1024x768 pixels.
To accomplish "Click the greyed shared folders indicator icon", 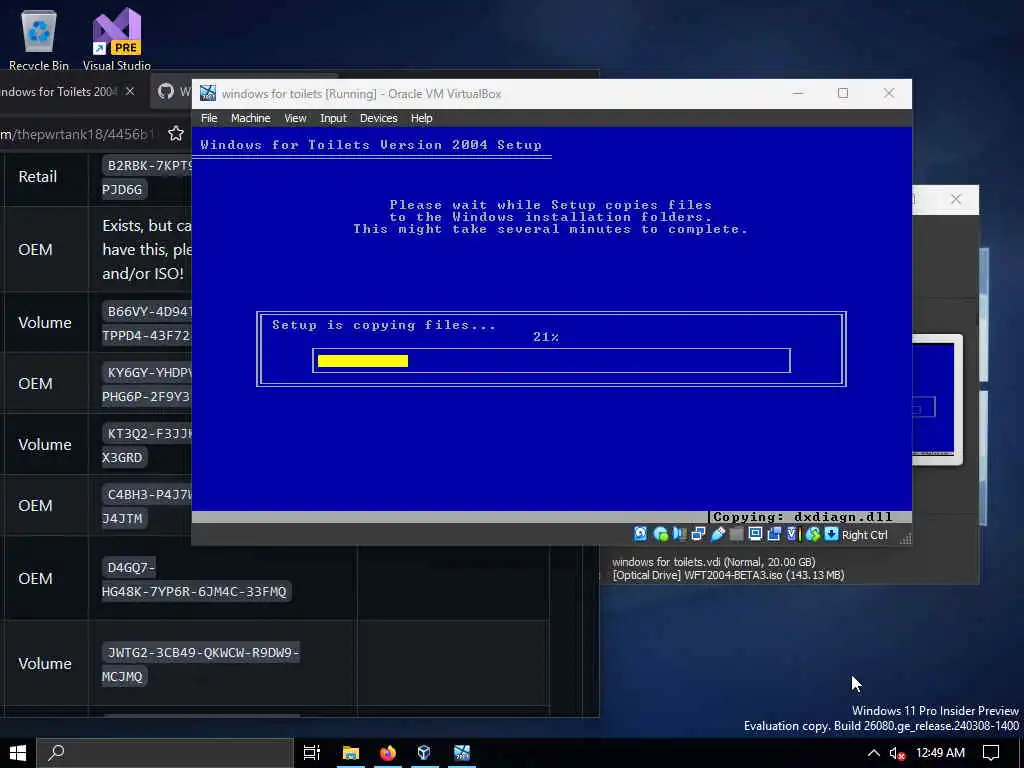I will pyautogui.click(x=736, y=534).
